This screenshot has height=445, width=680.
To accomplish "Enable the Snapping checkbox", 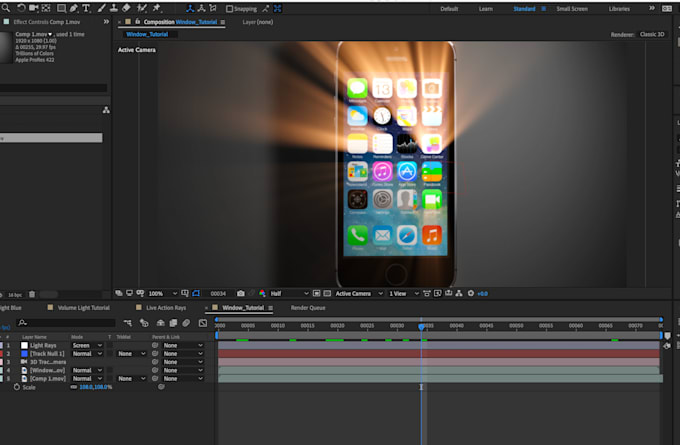I will point(229,9).
